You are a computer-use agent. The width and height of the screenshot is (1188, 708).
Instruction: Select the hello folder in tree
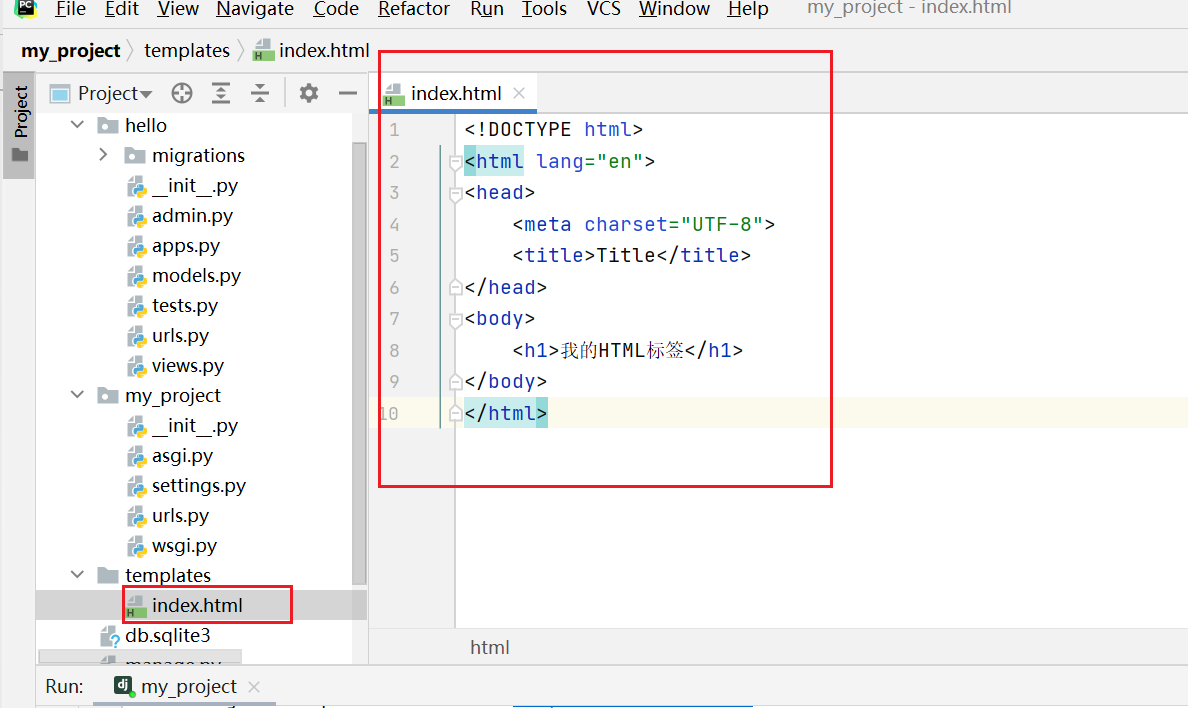pos(145,125)
